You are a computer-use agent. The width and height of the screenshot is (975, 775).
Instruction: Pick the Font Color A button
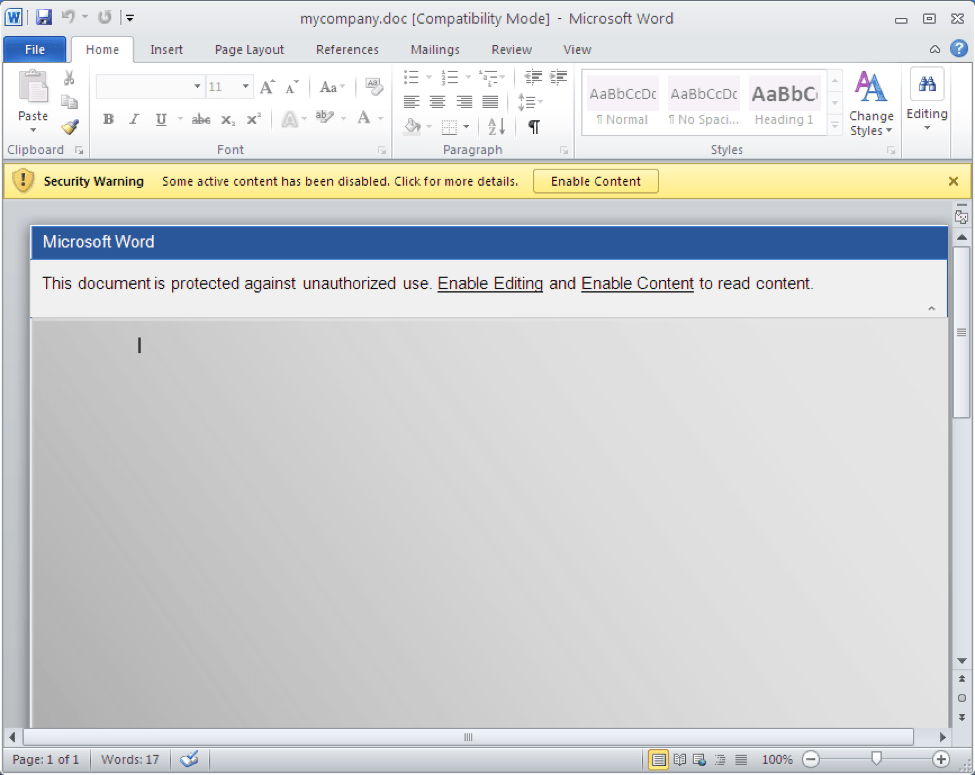click(364, 118)
